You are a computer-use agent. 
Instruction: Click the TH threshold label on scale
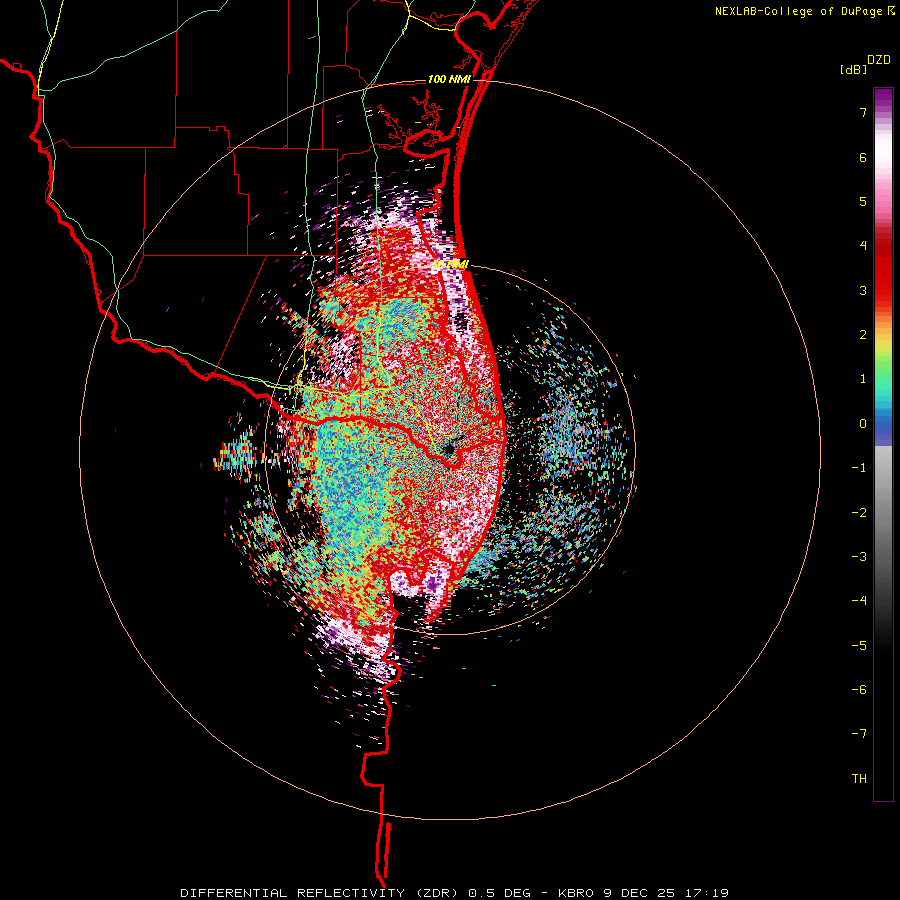click(859, 779)
